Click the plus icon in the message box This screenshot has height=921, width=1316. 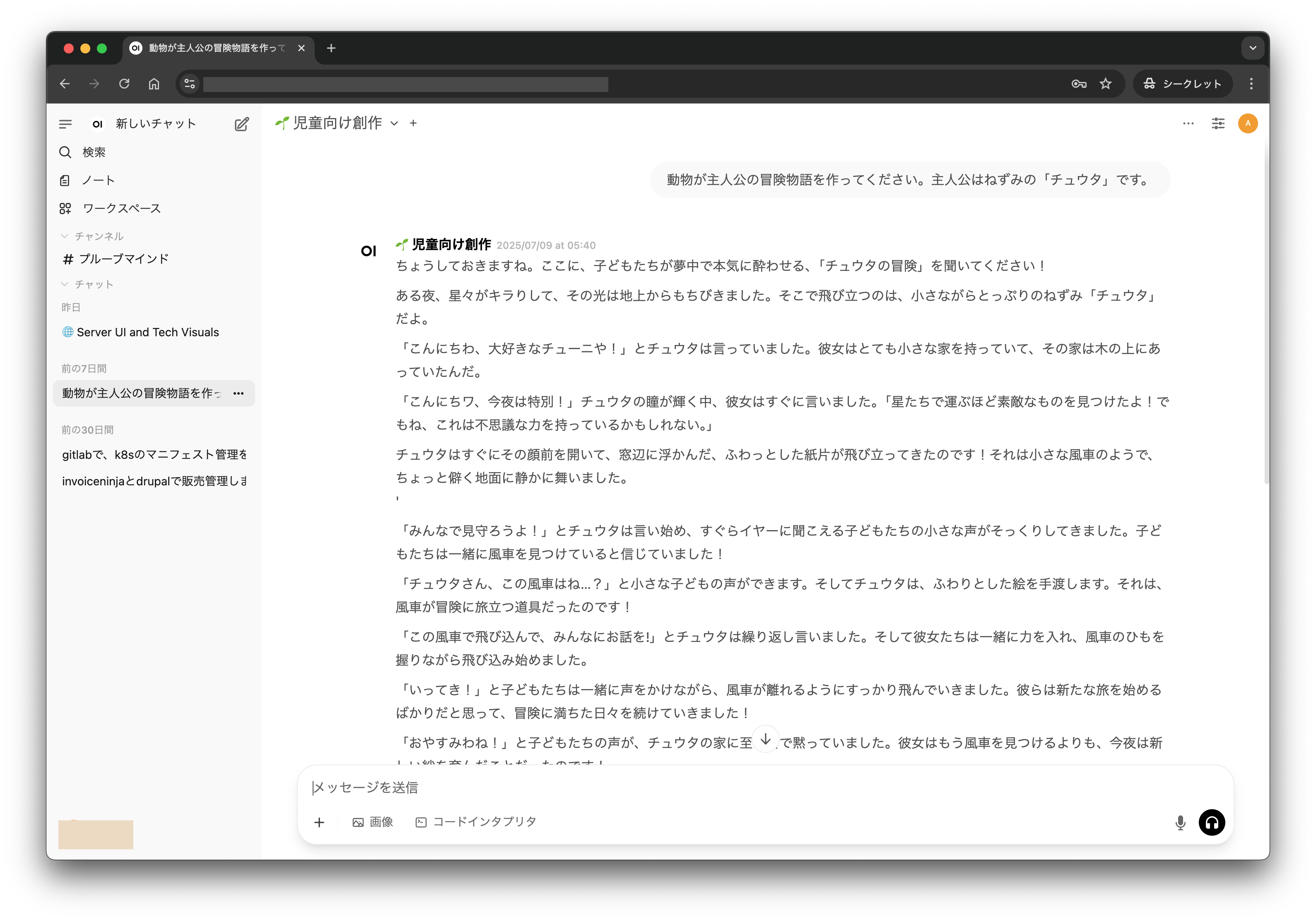pos(319,822)
